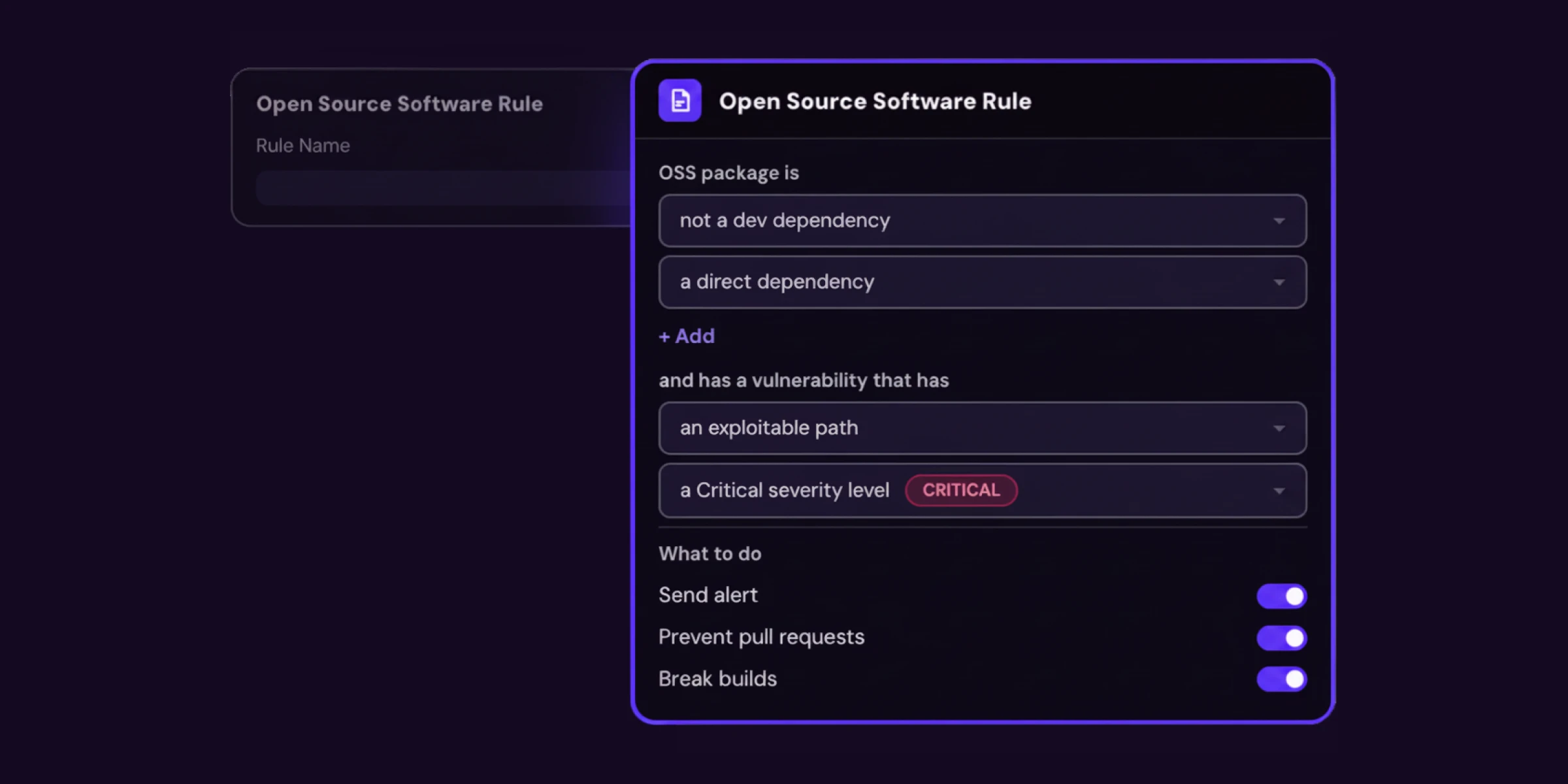
Task: Disable the Prevent pull requests switch
Action: [1281, 638]
